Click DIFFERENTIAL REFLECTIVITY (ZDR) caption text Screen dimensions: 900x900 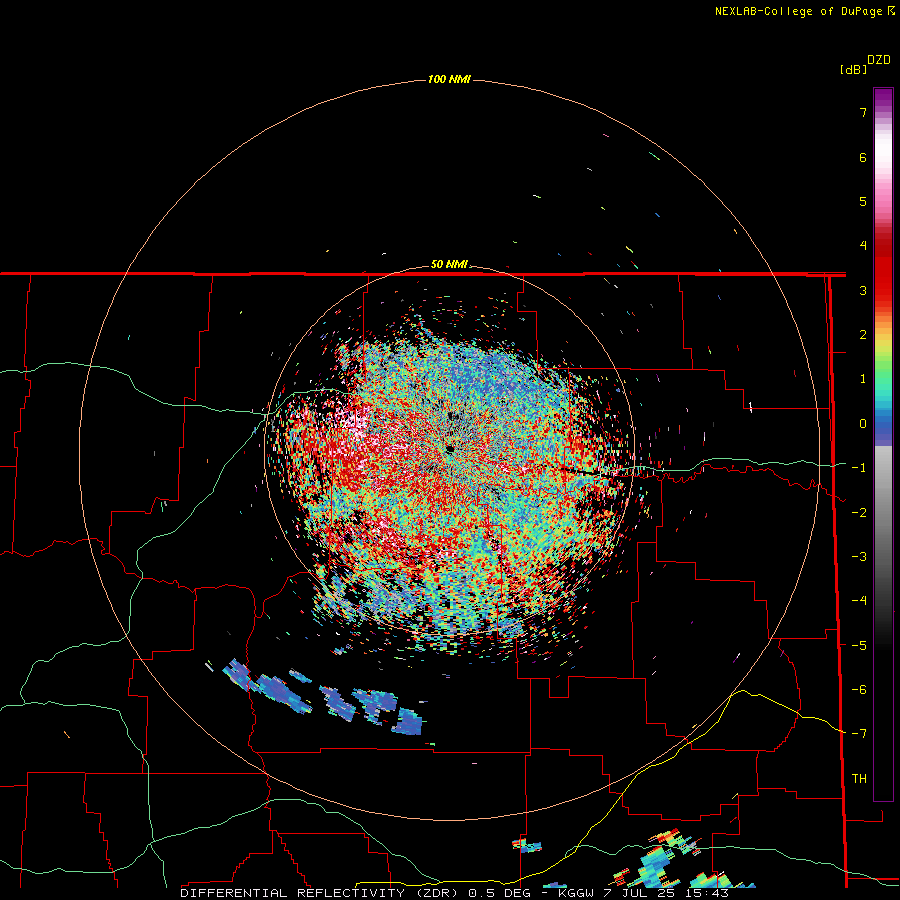click(319, 893)
